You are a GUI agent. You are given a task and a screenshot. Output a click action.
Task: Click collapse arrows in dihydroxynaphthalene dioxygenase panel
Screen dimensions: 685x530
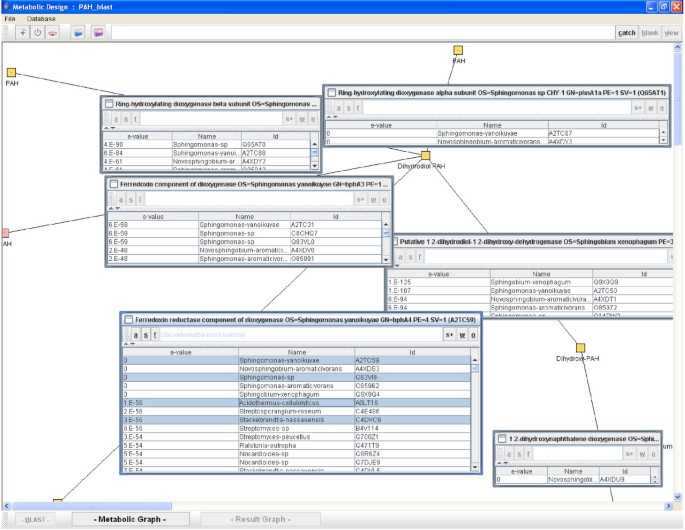(503, 463)
